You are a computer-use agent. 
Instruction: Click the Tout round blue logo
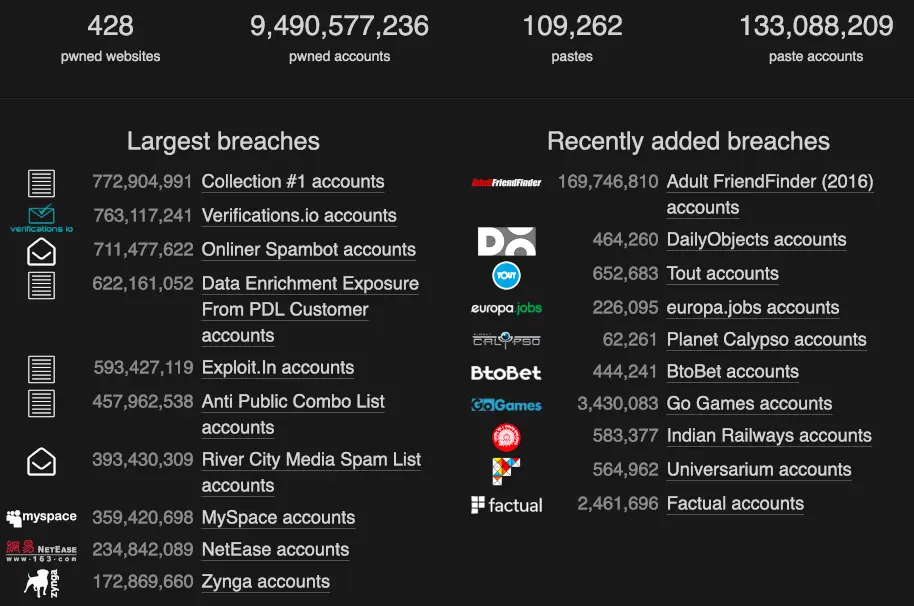coord(506,274)
